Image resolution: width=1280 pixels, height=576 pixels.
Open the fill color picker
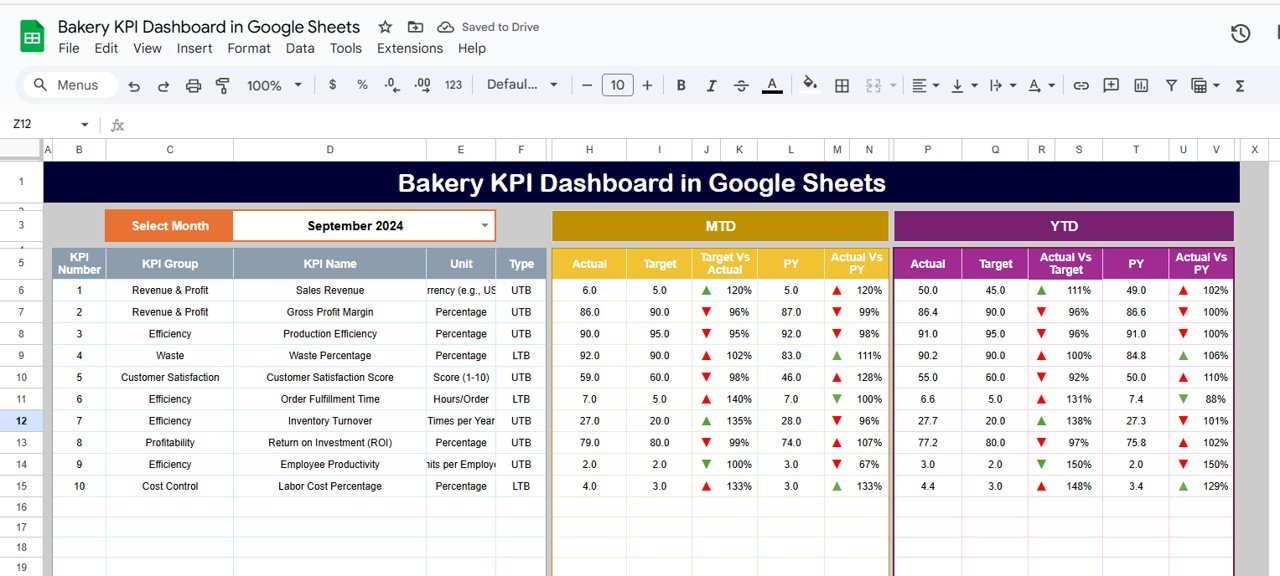click(810, 85)
